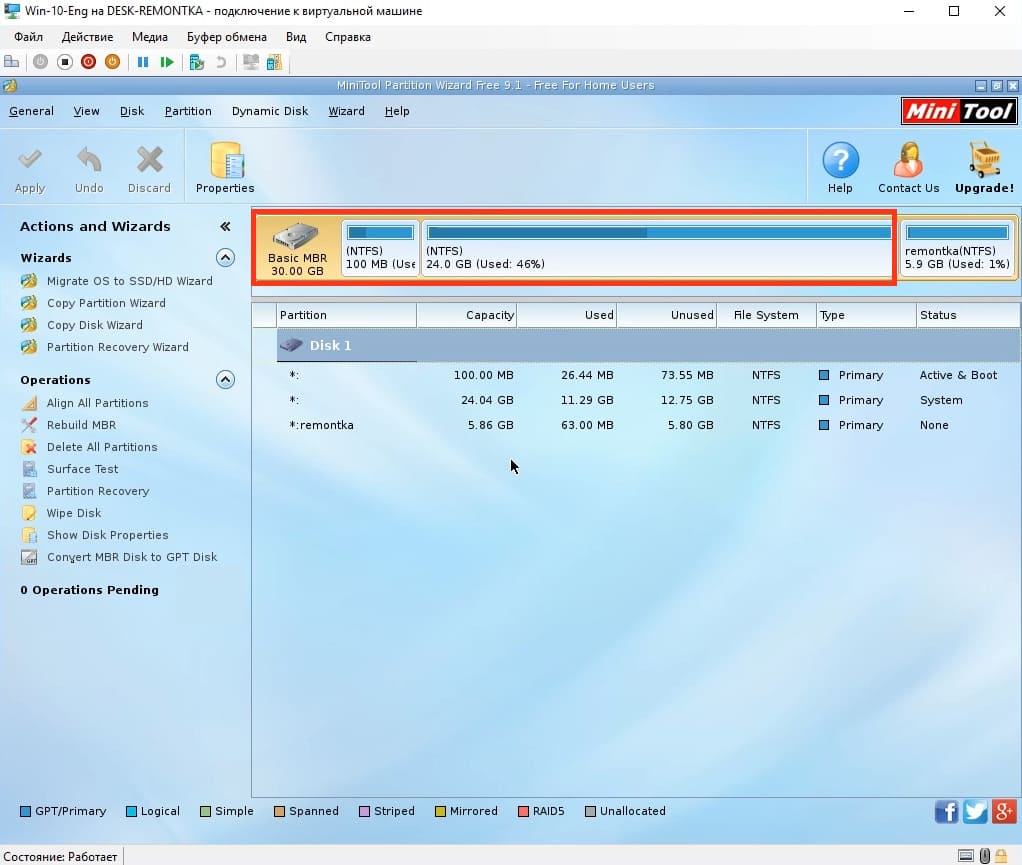Viewport: 1022px width, 865px height.
Task: Open the General menu
Action: (x=31, y=111)
